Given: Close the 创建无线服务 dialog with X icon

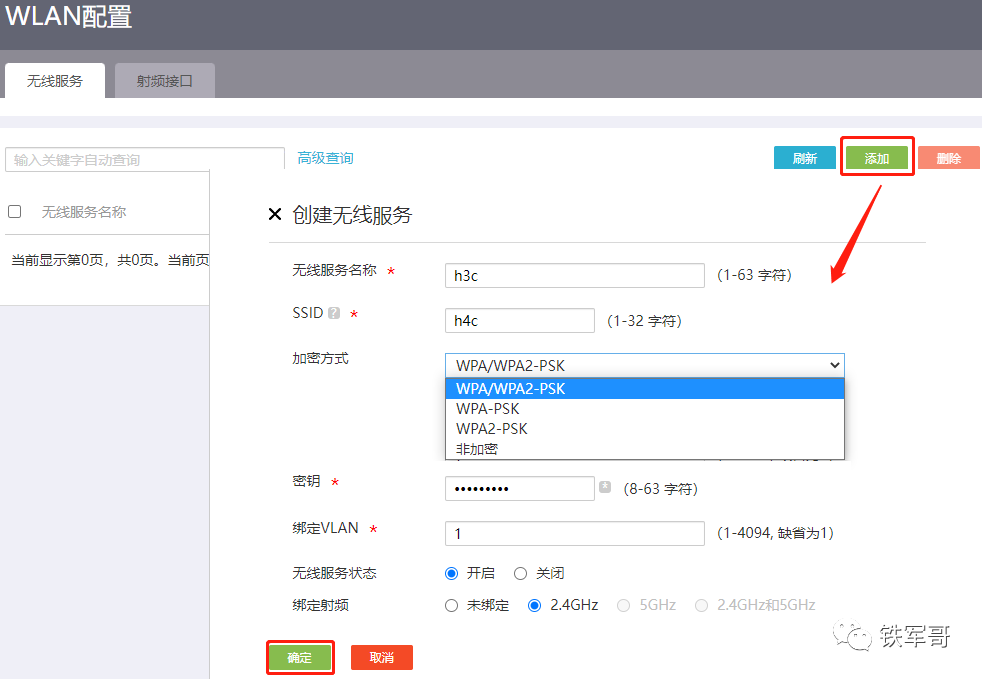Looking at the screenshot, I should click(x=276, y=214).
